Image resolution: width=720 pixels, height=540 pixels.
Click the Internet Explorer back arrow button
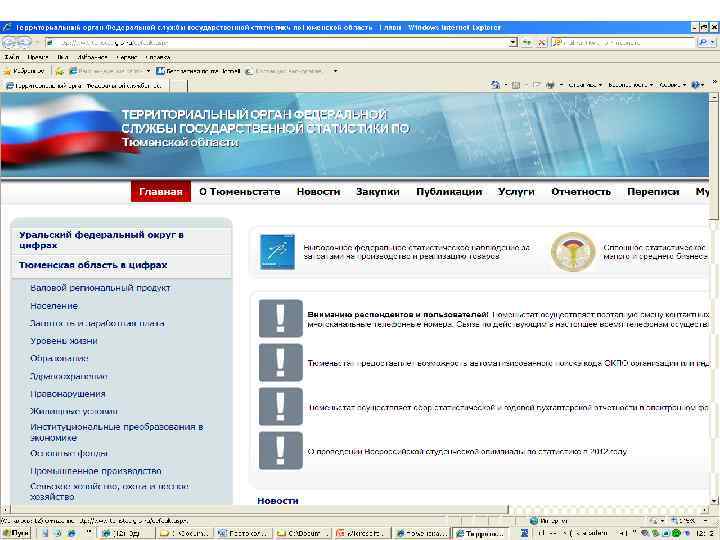click(10, 43)
